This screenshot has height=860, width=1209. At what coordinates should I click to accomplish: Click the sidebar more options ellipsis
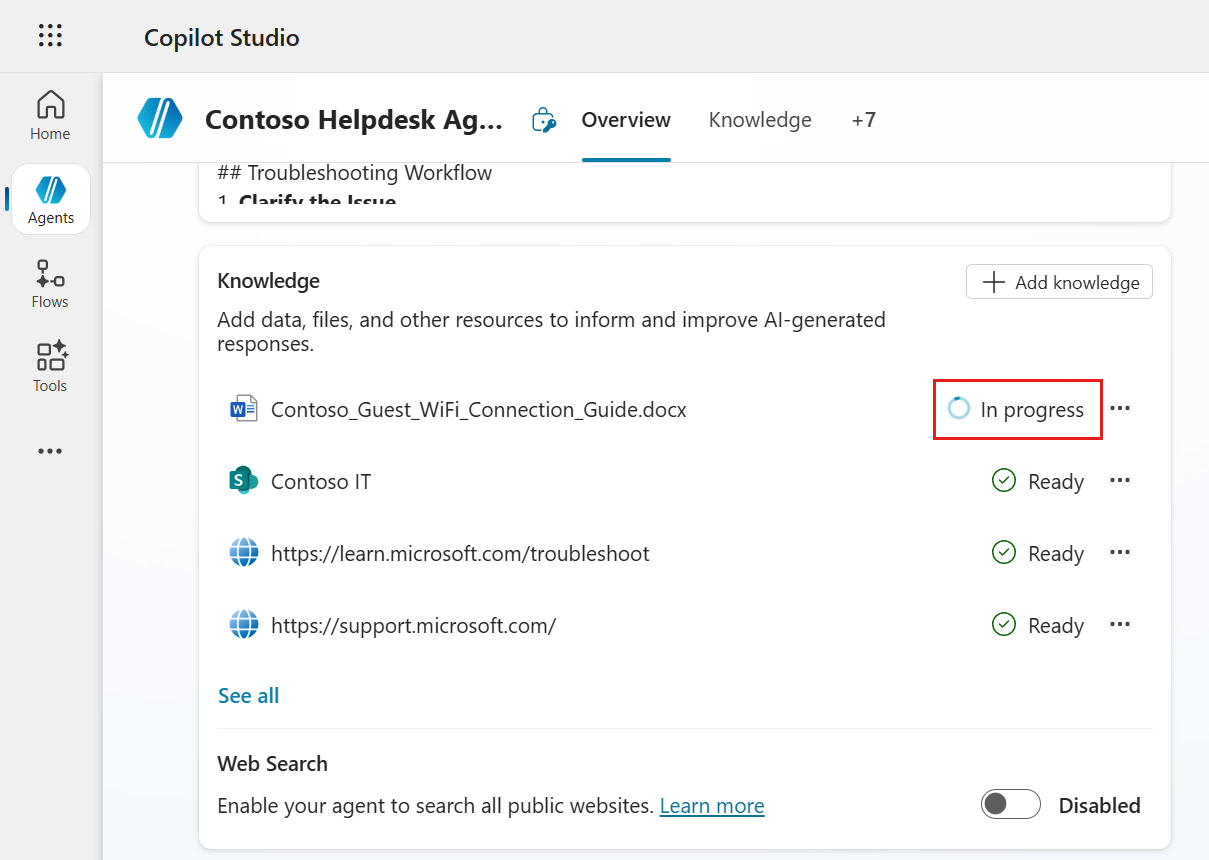click(x=50, y=451)
